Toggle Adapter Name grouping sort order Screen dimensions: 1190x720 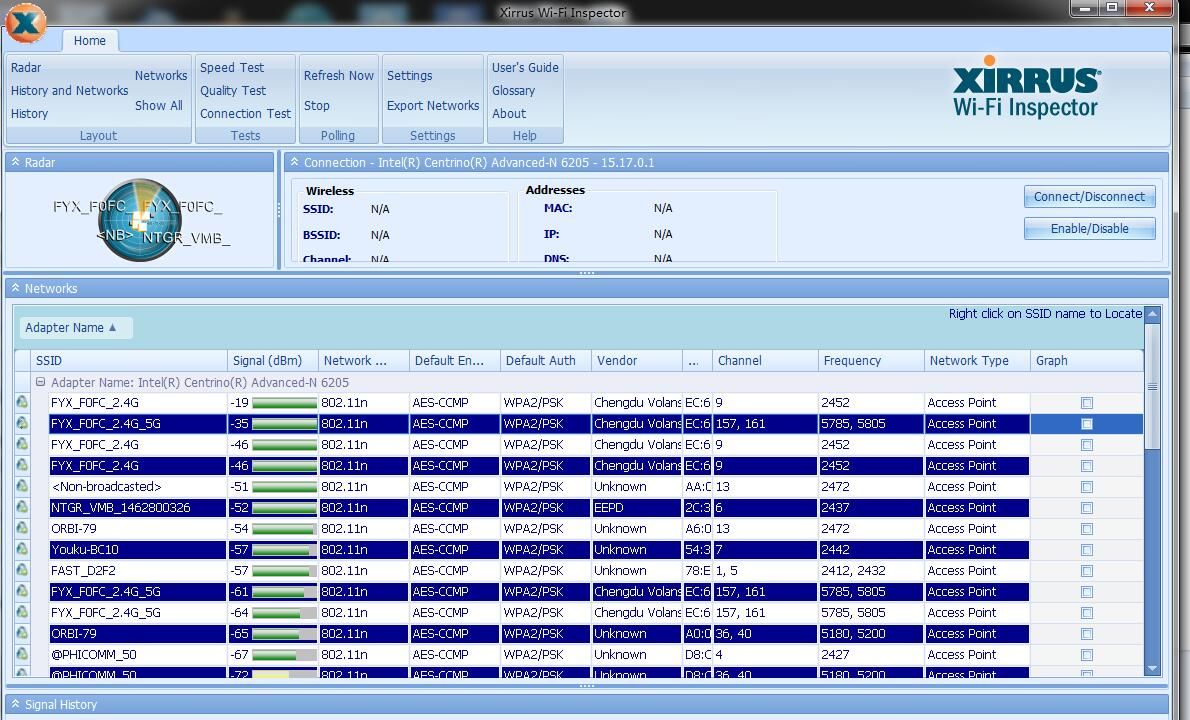[x=75, y=328]
